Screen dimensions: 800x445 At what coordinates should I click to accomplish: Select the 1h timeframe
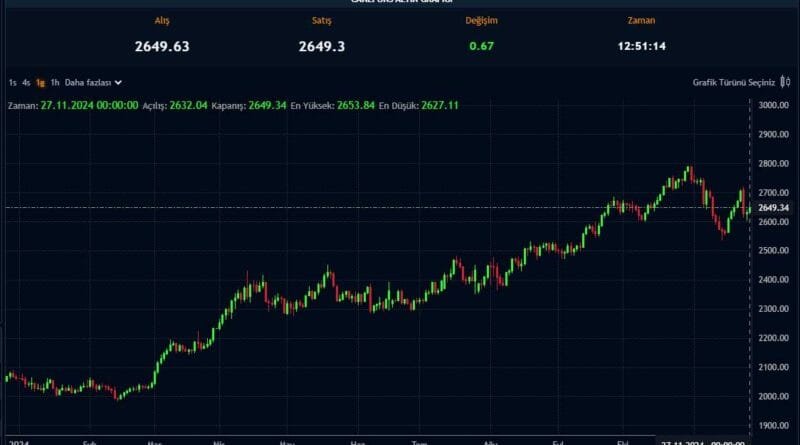coord(55,83)
